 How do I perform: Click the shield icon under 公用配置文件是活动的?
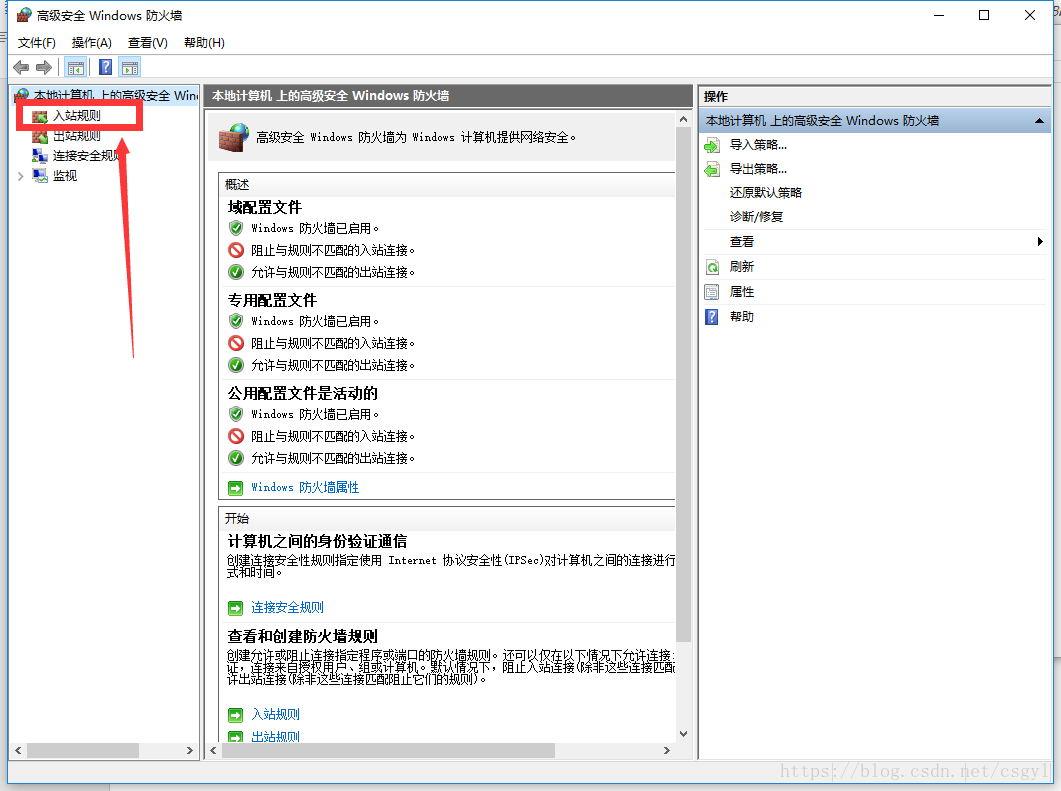(235, 413)
